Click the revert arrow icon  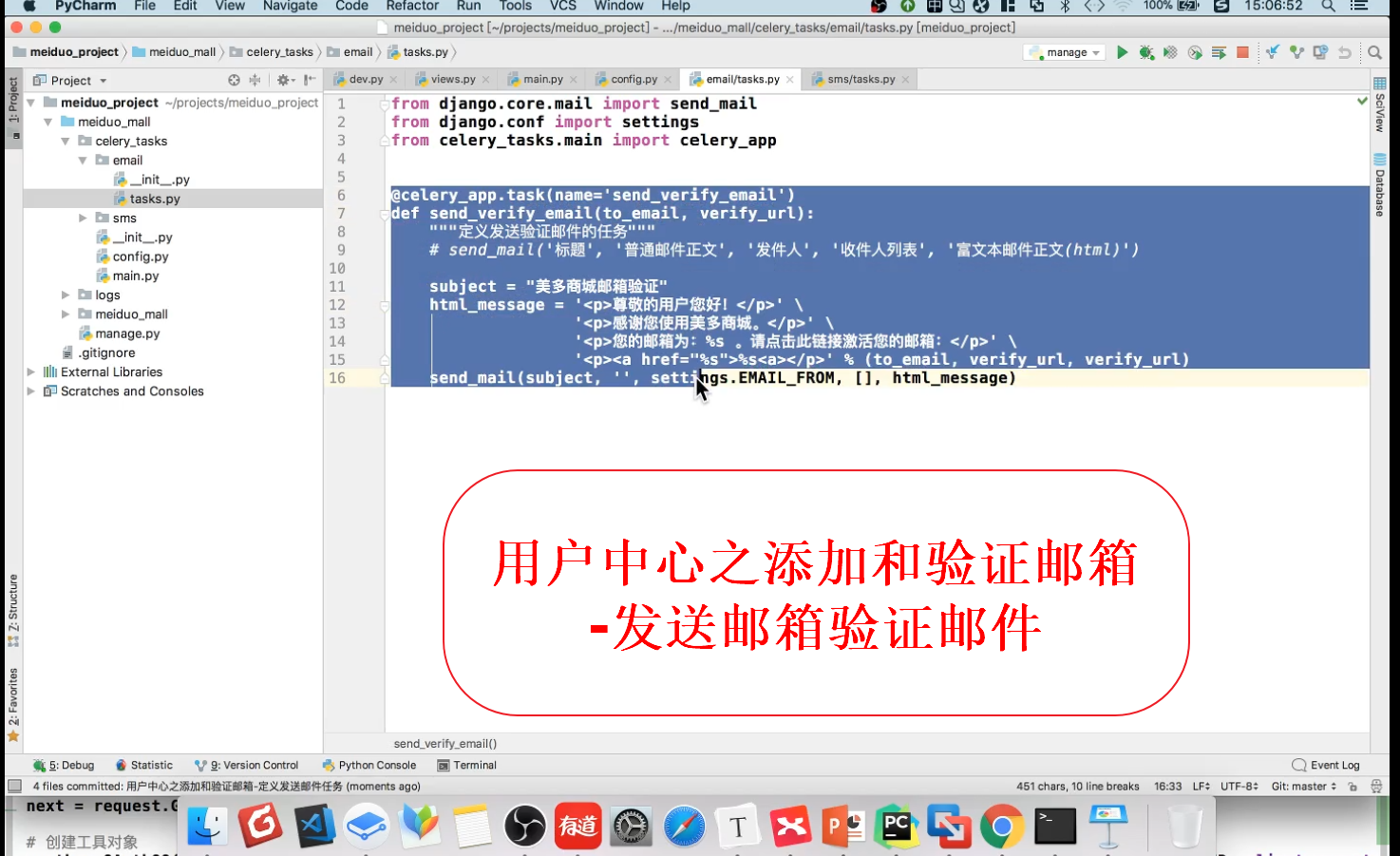(x=1344, y=52)
